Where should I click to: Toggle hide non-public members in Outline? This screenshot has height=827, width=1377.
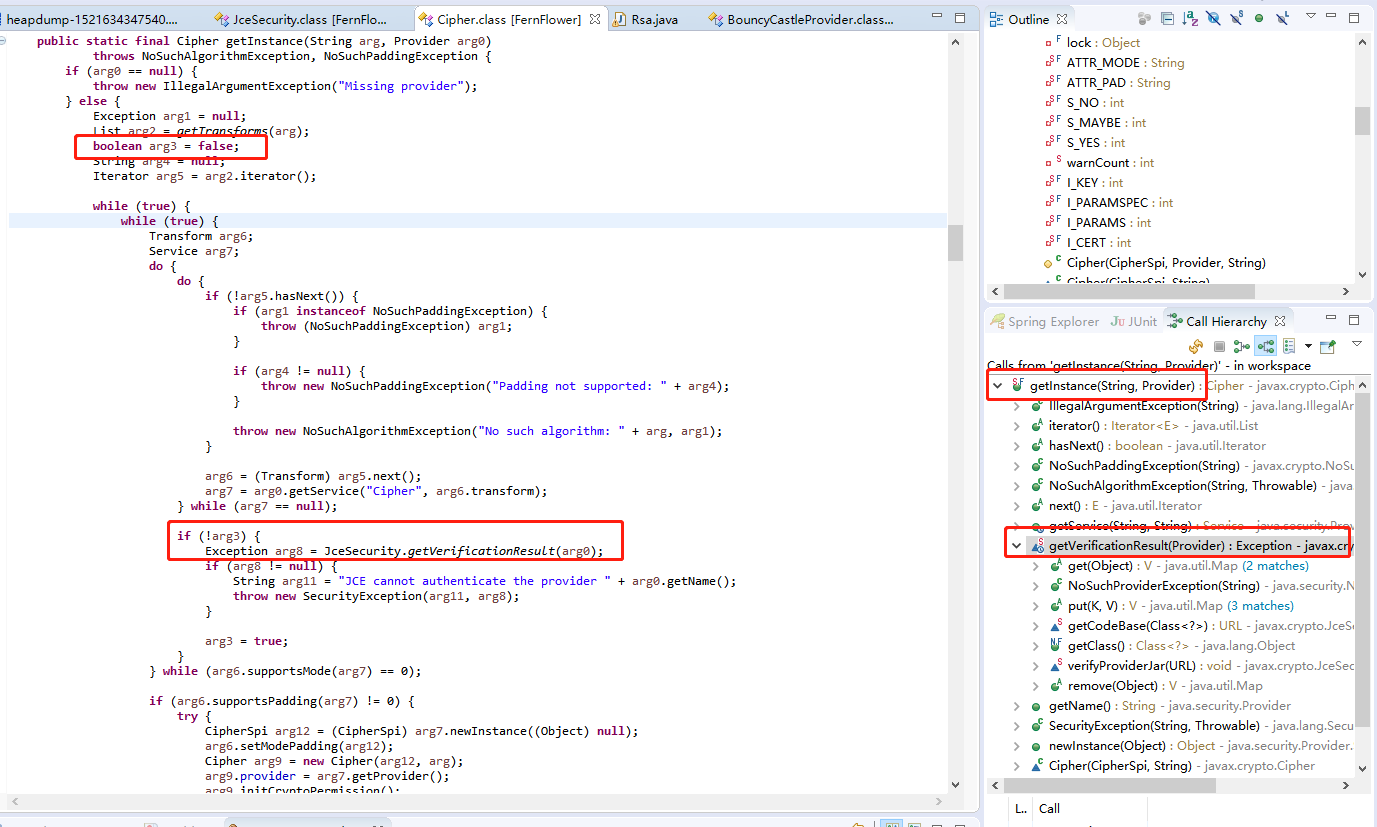1259,18
